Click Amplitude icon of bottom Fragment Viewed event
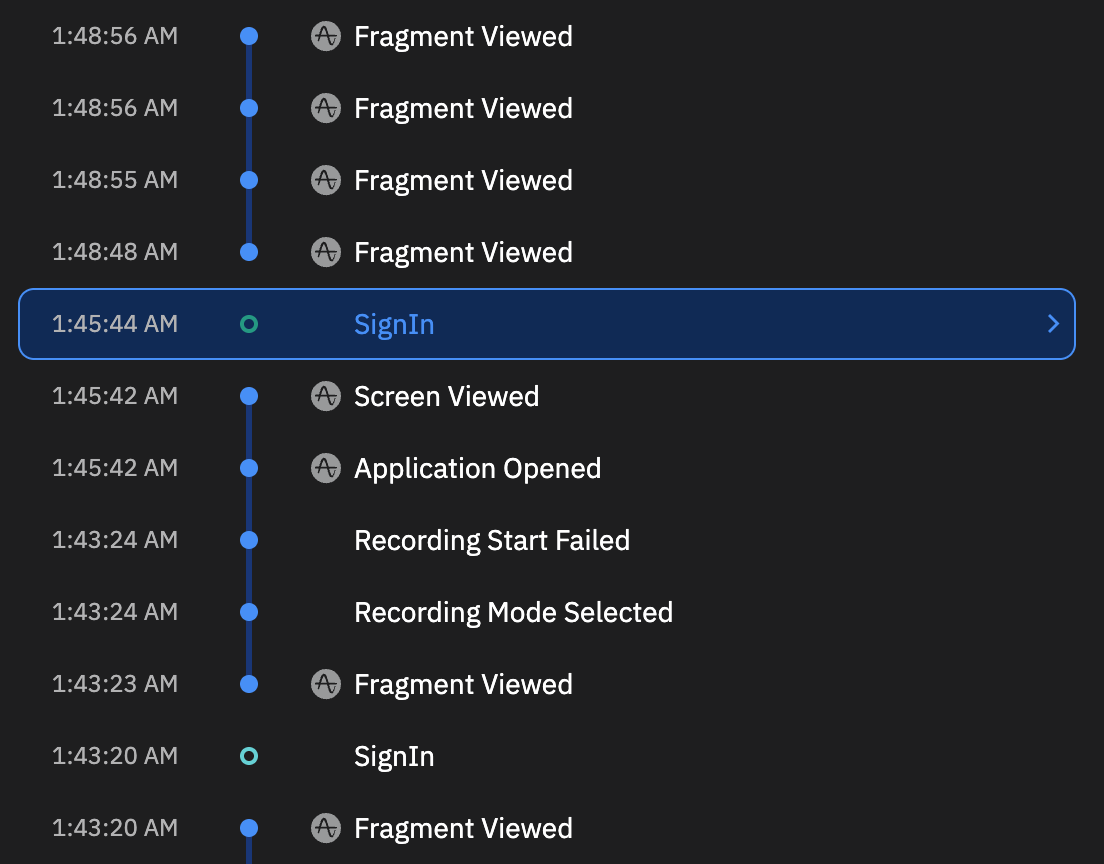The height and width of the screenshot is (864, 1104). coord(325,828)
